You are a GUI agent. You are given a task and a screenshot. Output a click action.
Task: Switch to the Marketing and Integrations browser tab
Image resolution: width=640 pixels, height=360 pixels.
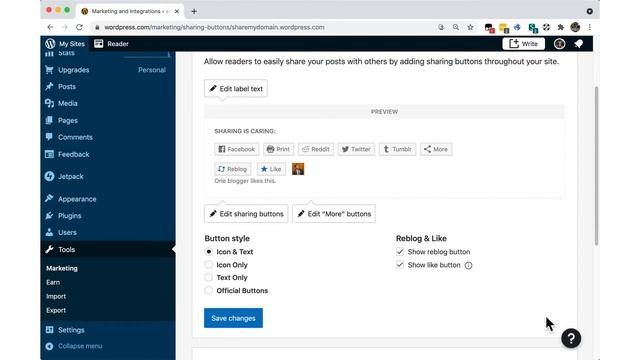tap(130, 11)
